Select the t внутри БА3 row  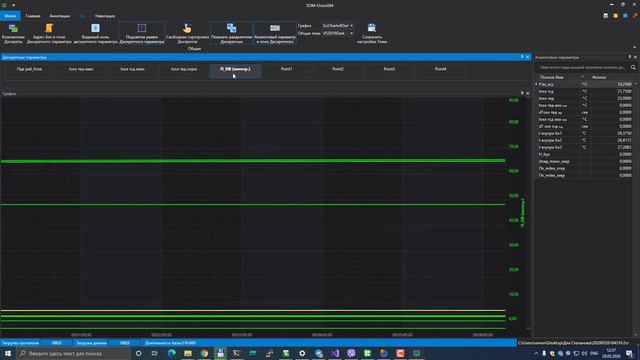pos(584,147)
